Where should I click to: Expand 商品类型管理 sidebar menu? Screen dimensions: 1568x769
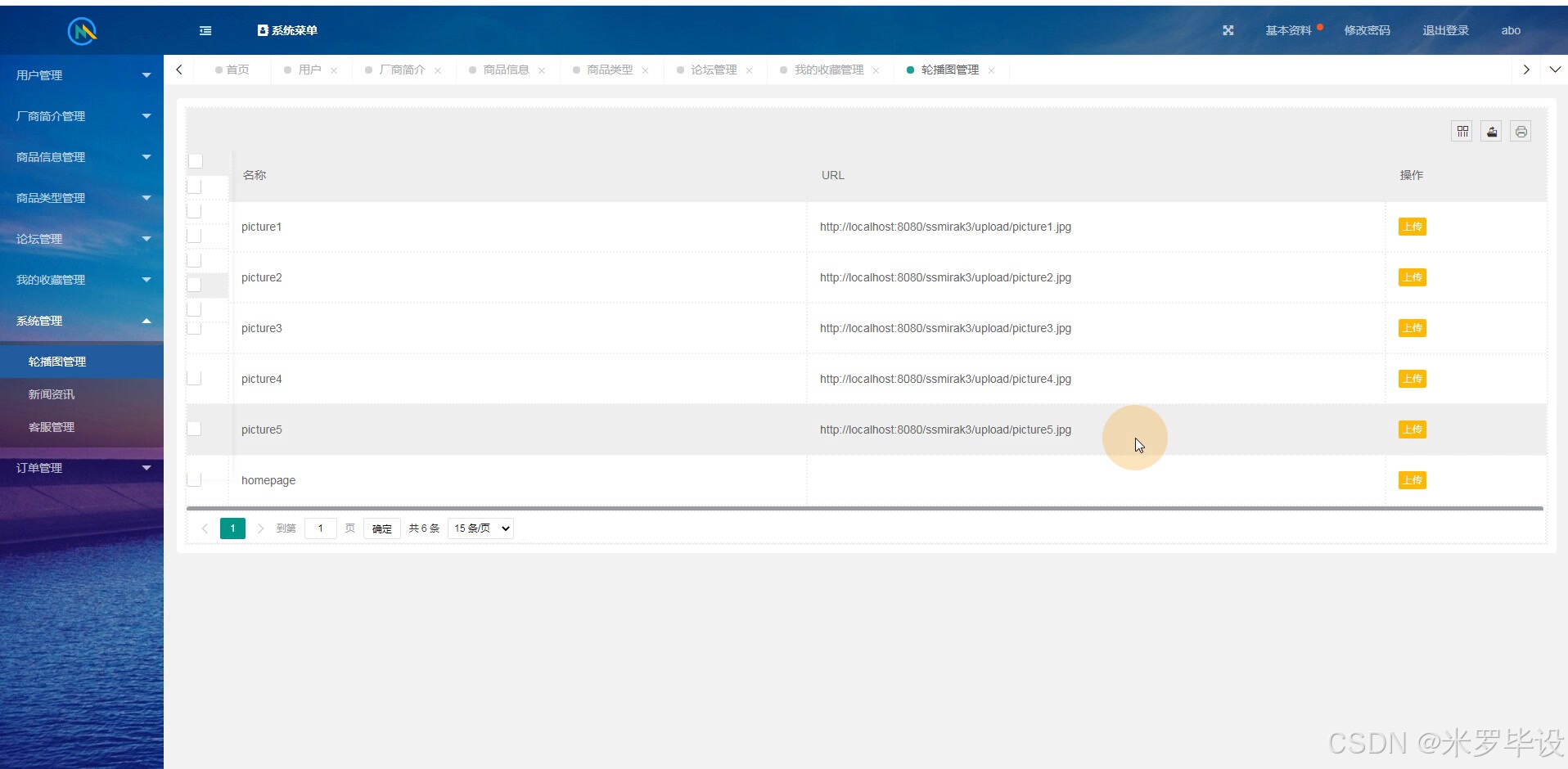point(82,198)
